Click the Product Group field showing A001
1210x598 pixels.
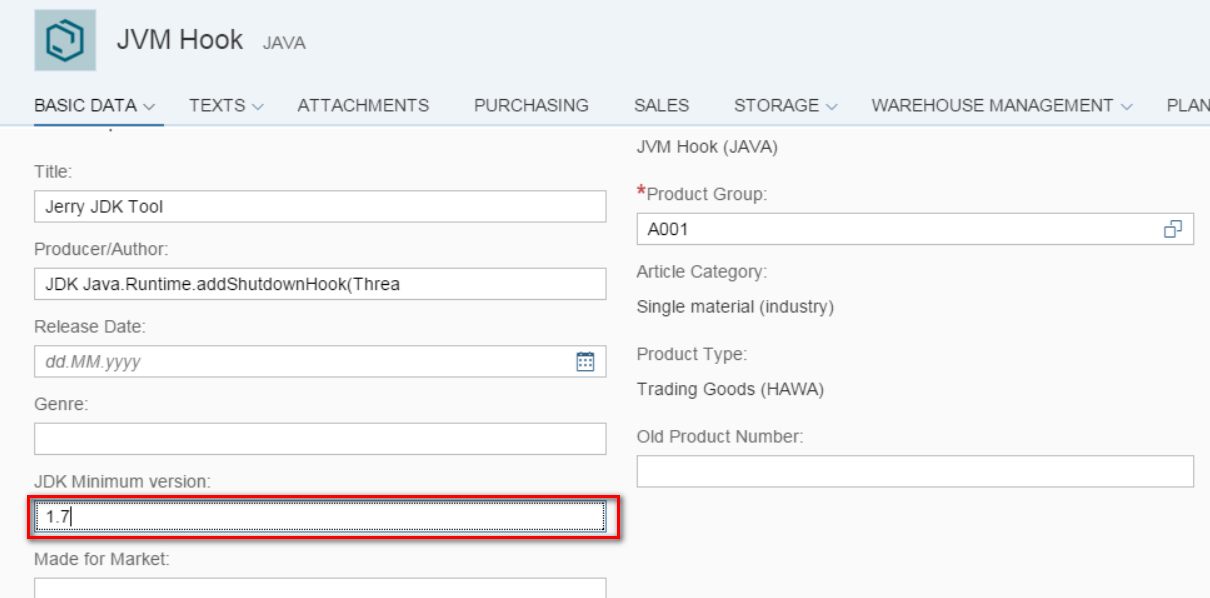(x=898, y=229)
